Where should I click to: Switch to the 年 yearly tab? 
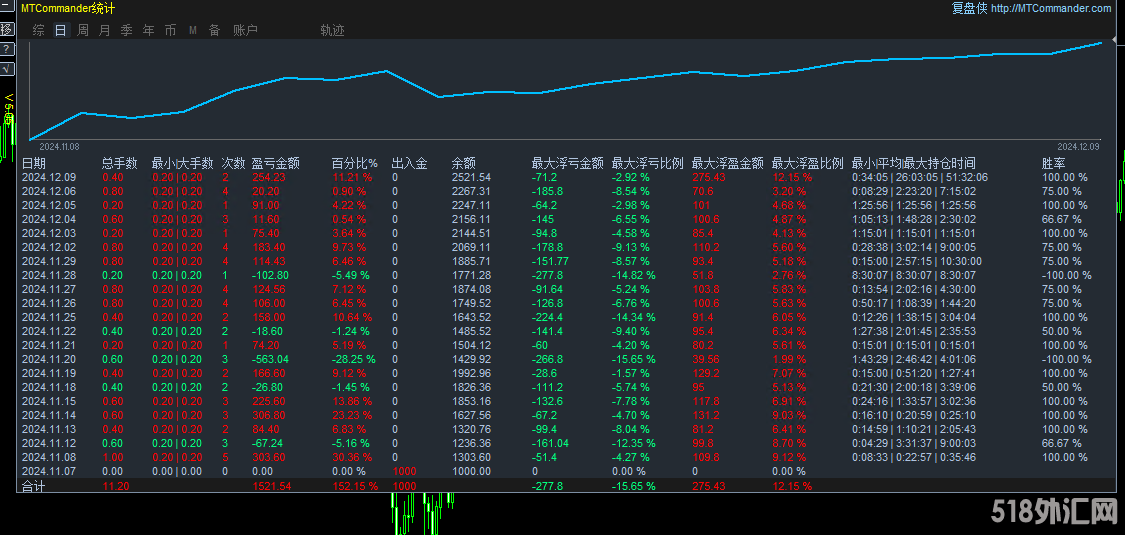[149, 31]
